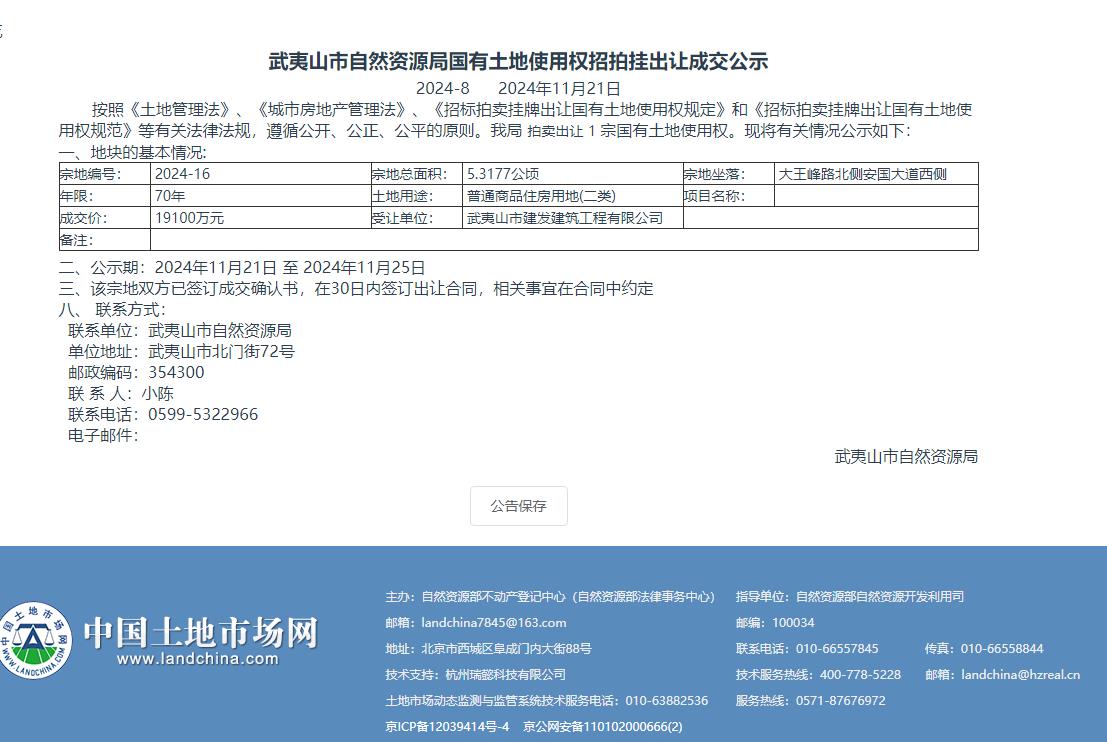This screenshot has width=1107, height=742.
Task: Select the footer address 北京市西城区阜成门内大街88号
Action: click(x=506, y=648)
